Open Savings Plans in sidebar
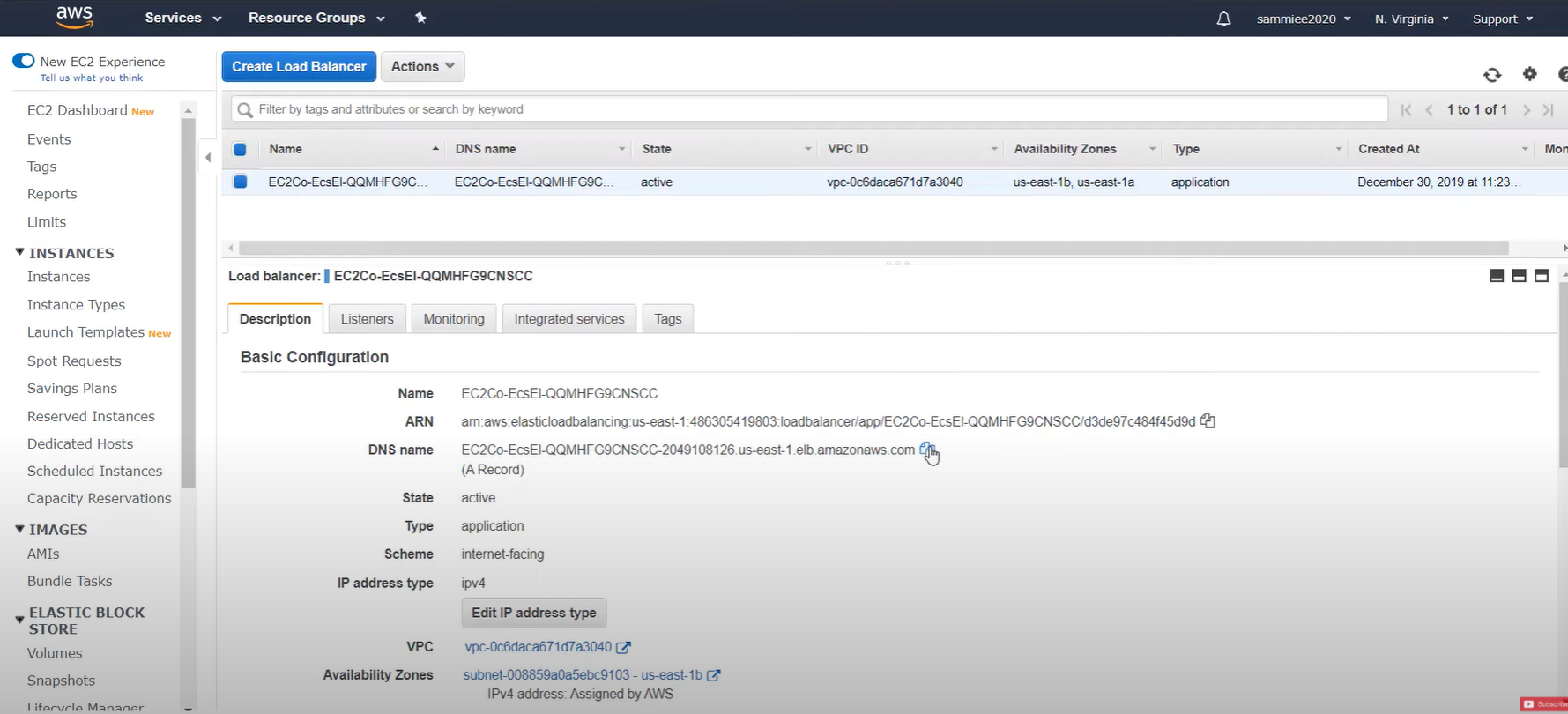The image size is (1568, 714). click(72, 389)
